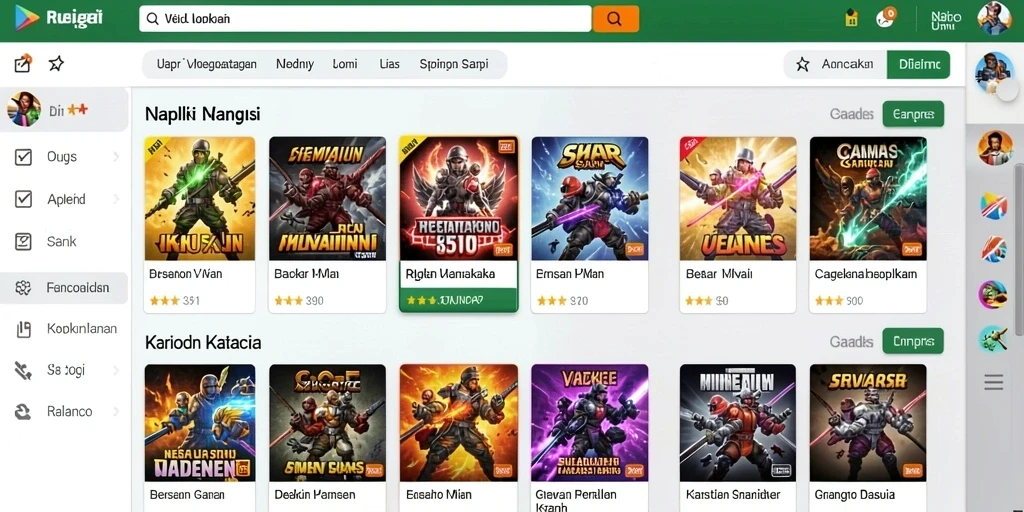Click the star icon beside Aoncakan
The width and height of the screenshot is (1024, 512).
pos(803,64)
